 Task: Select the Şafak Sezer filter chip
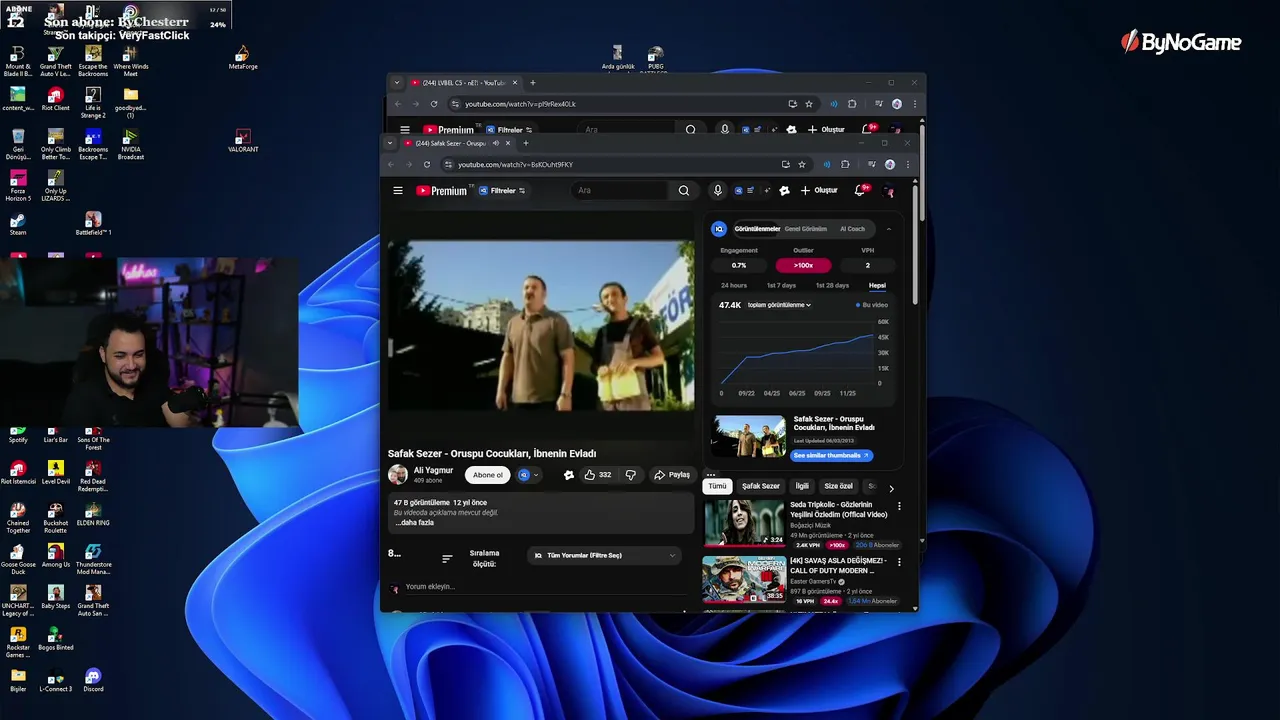(760, 486)
